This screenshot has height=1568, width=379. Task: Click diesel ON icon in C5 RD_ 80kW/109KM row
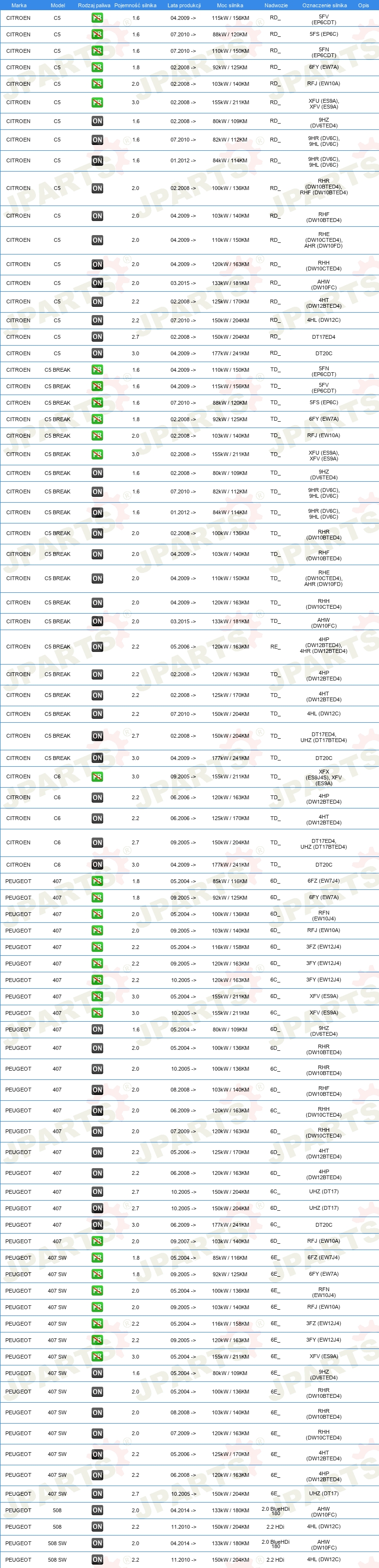pos(97,121)
